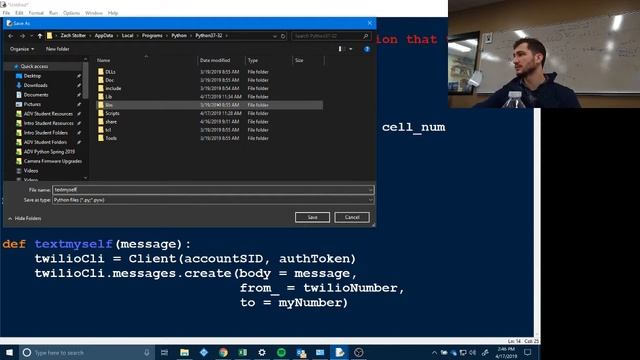Select the Lib folder
Screen dimensions: 640x360
pos(108,97)
